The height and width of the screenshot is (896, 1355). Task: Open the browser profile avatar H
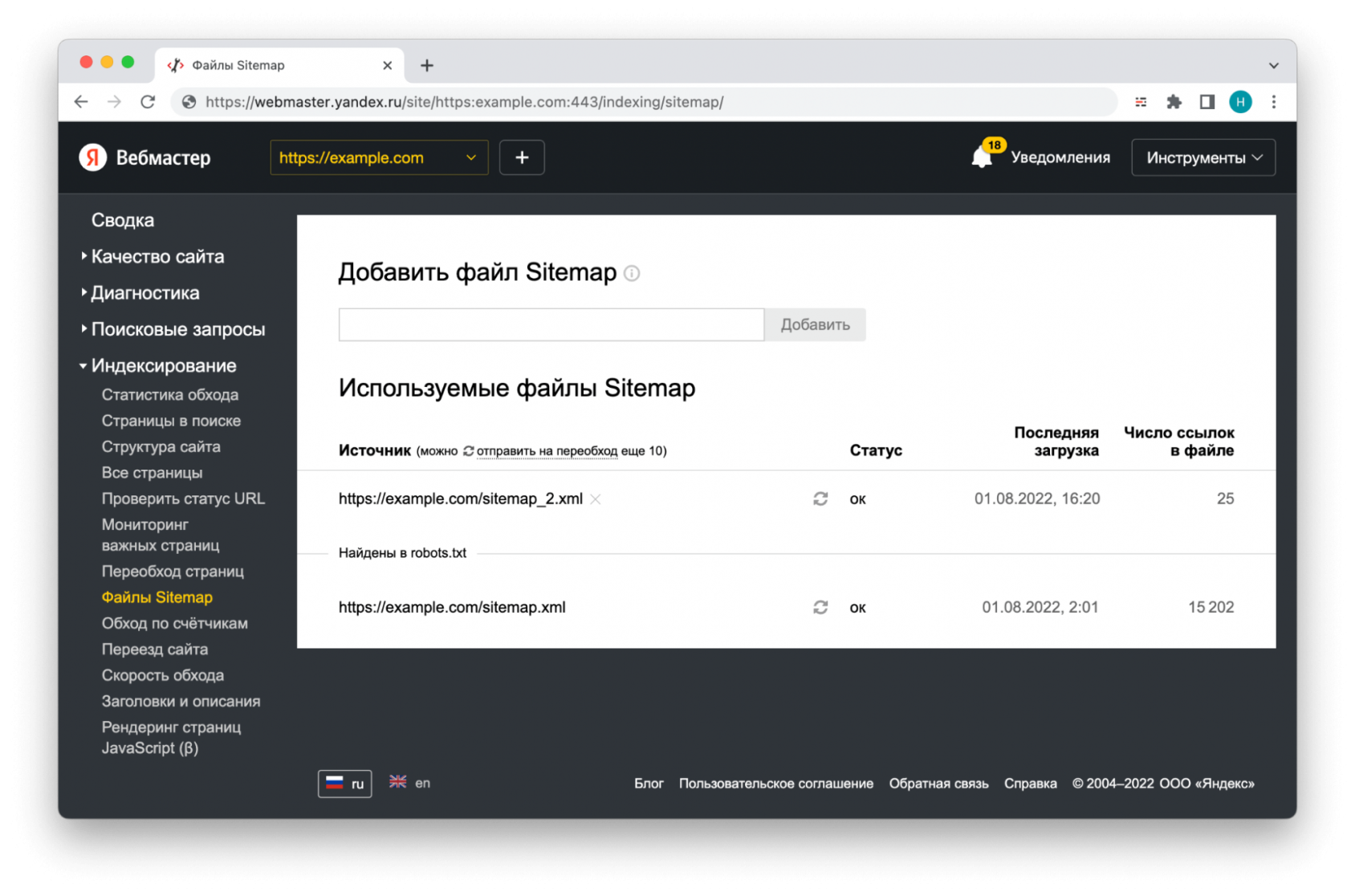coord(1240,102)
